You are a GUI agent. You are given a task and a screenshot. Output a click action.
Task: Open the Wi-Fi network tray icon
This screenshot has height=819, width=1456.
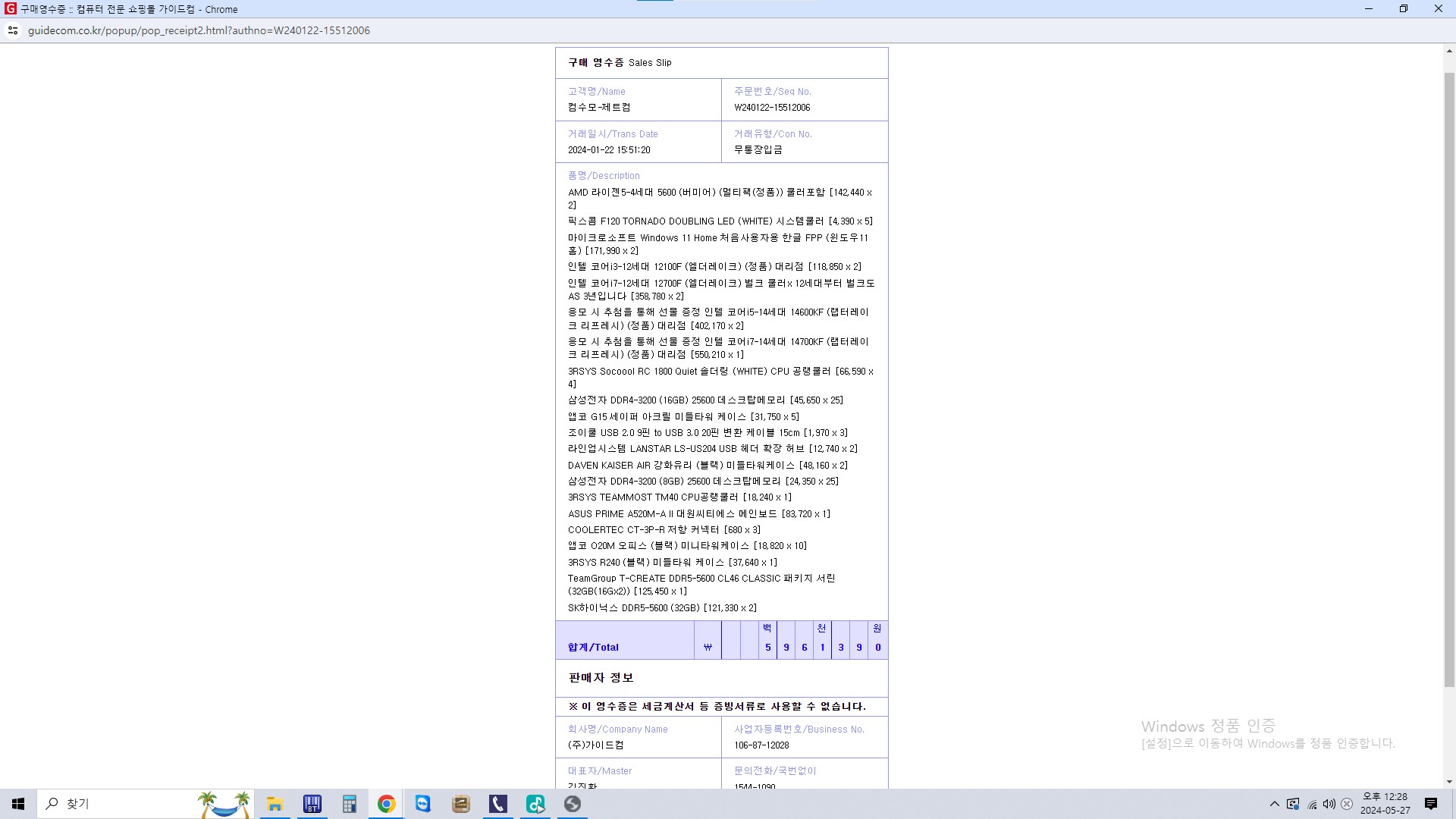[1312, 804]
